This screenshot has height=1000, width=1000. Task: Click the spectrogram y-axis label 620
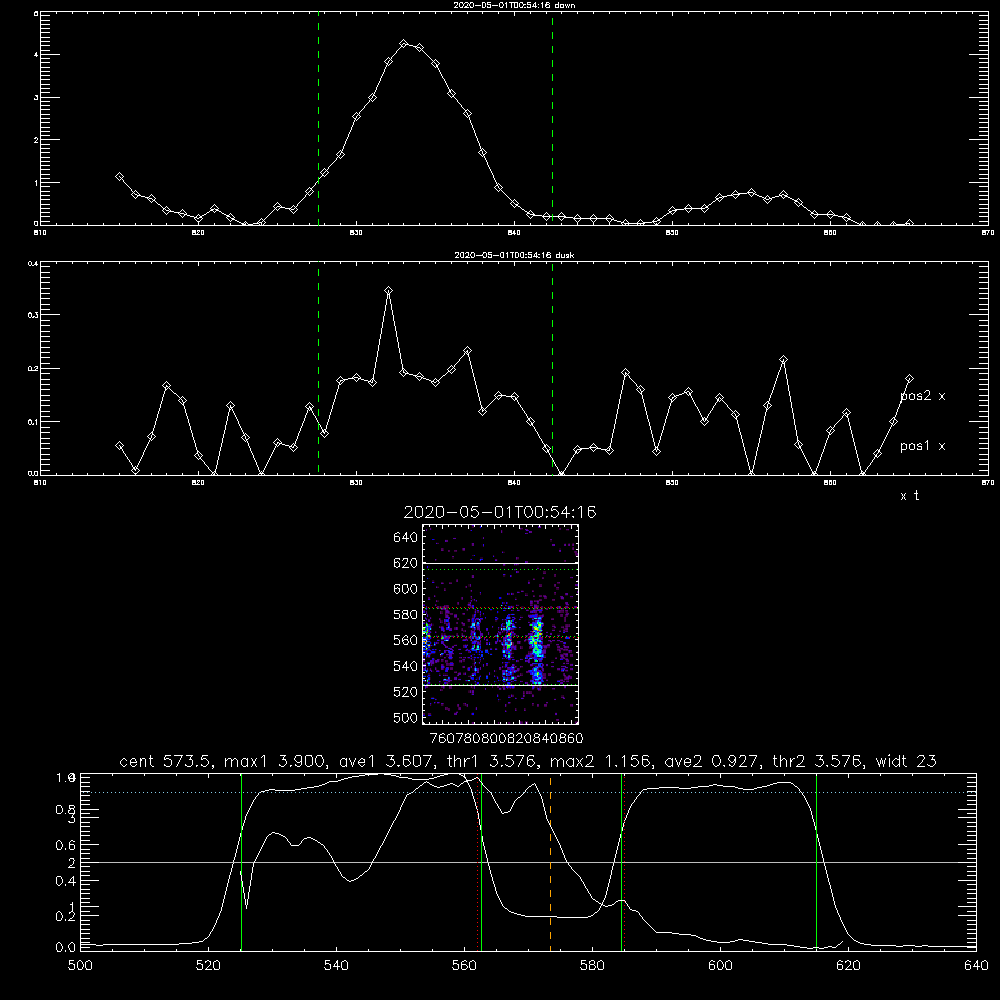406,563
